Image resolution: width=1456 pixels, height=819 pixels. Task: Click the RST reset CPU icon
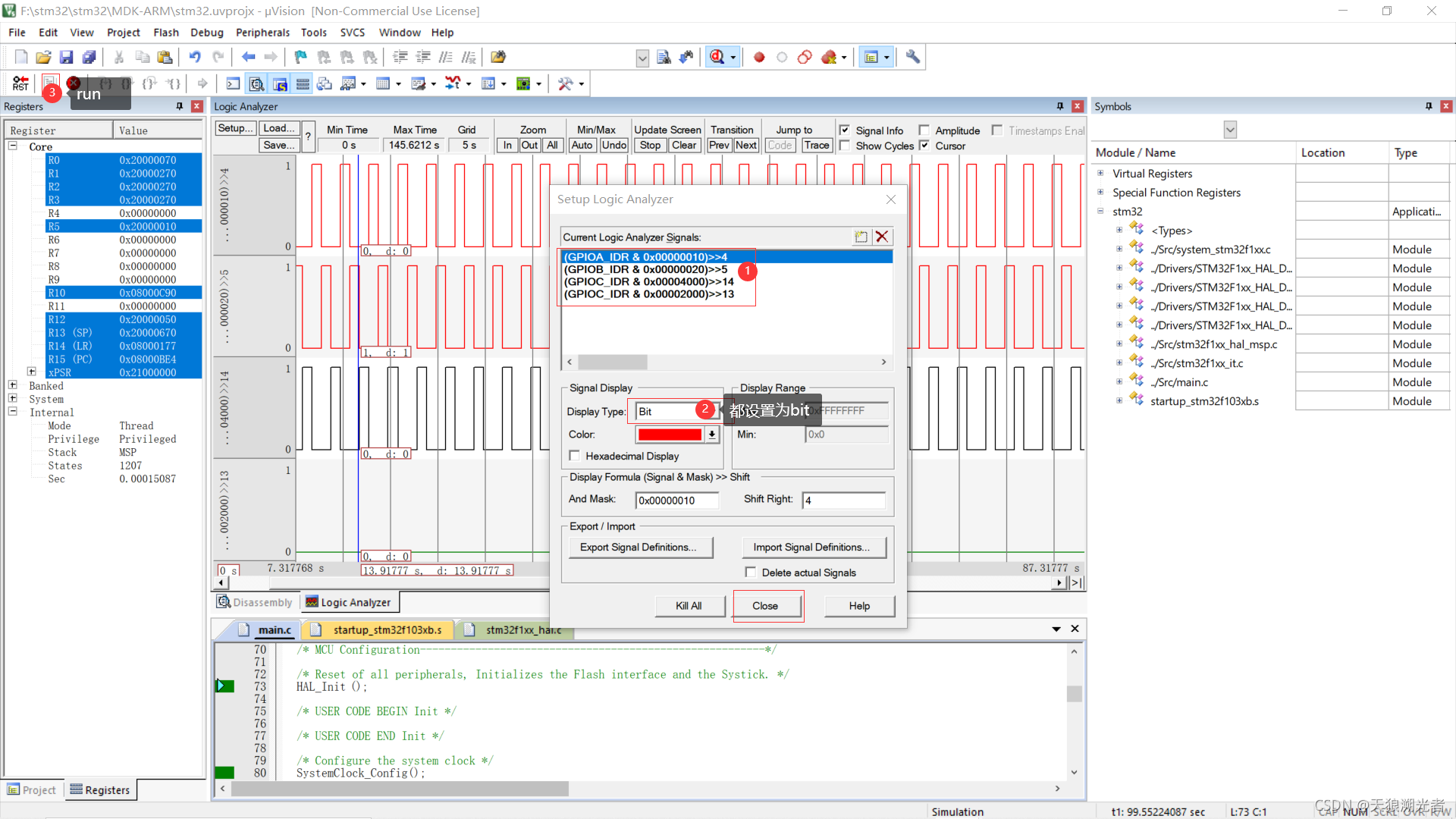click(20, 83)
